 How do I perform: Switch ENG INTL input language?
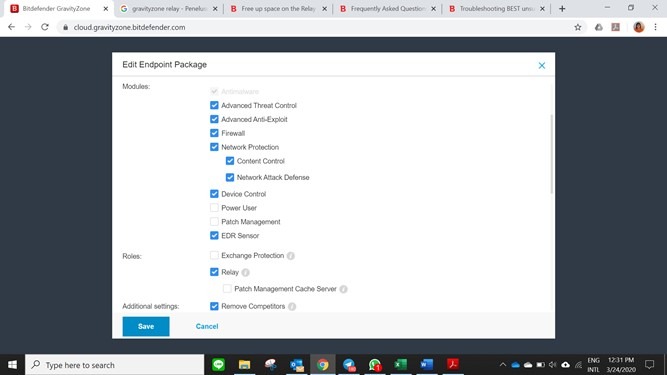pos(593,365)
